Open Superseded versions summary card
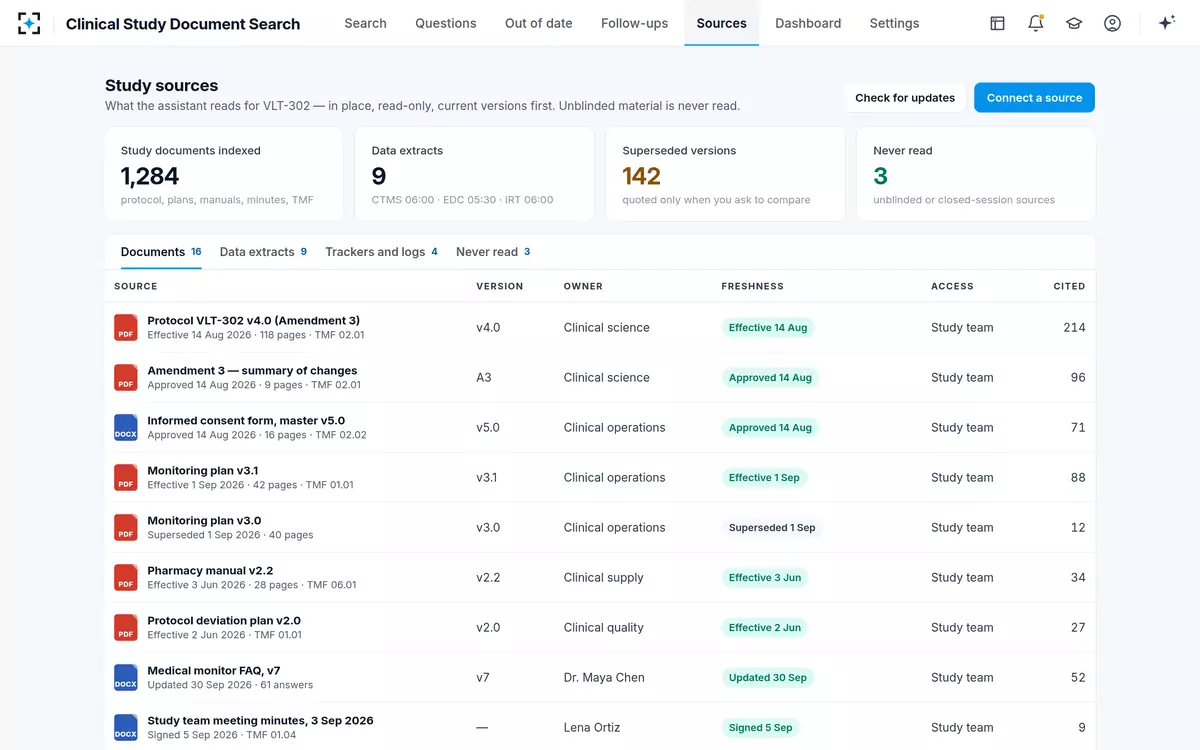 pos(725,174)
